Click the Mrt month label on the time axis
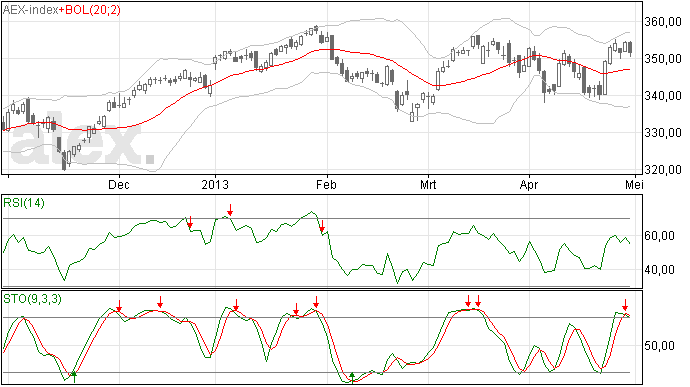690x387 pixels. click(x=428, y=184)
